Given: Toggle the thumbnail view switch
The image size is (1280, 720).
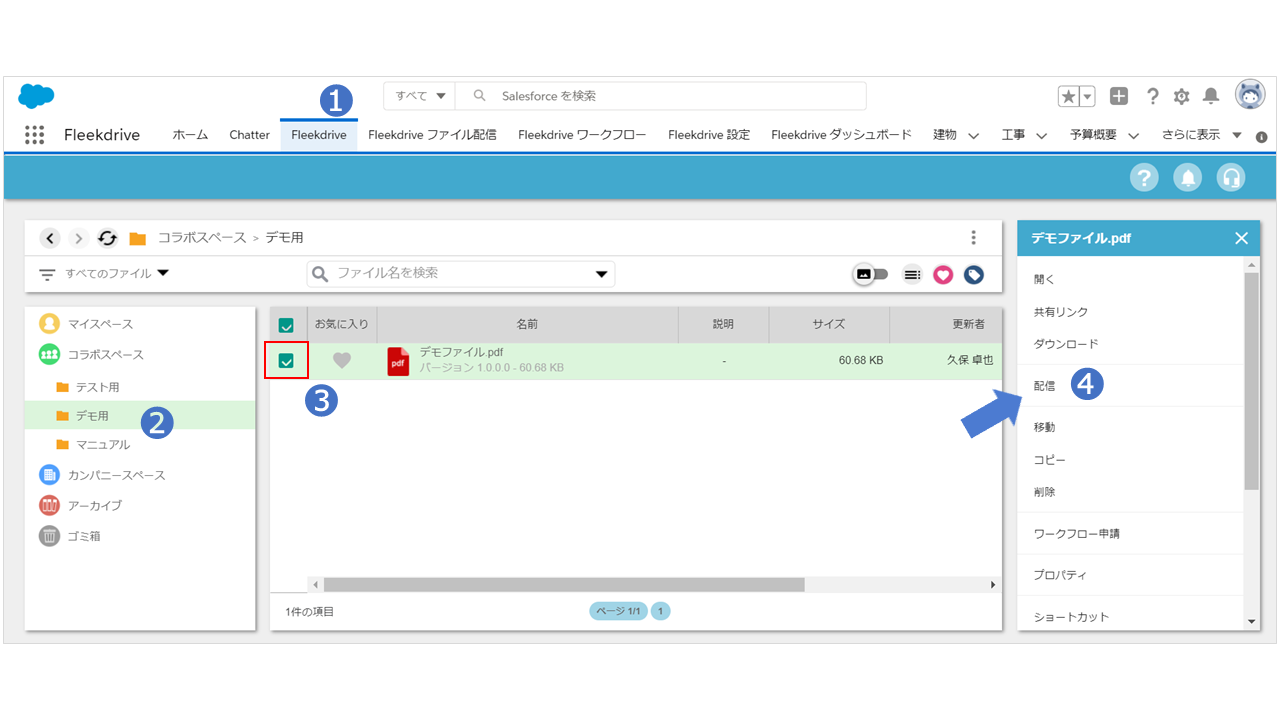Looking at the screenshot, I should (870, 274).
